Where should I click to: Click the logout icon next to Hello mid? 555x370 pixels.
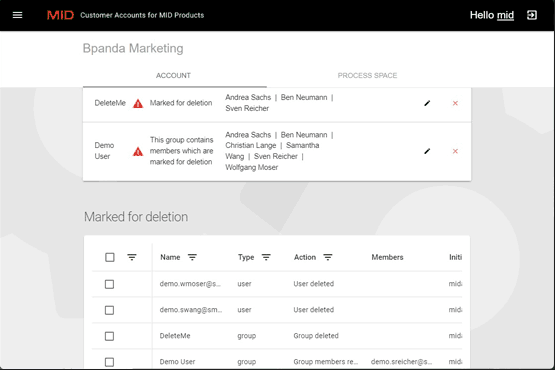[532, 15]
